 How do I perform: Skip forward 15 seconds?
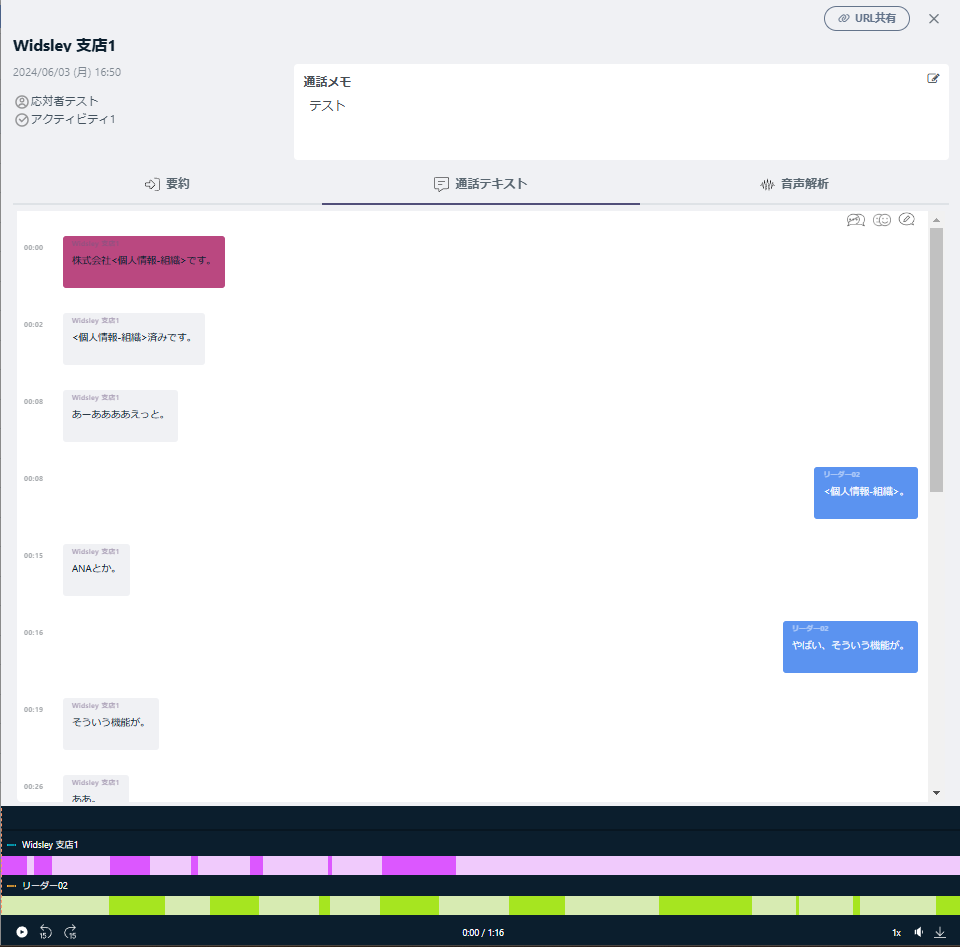[x=70, y=932]
